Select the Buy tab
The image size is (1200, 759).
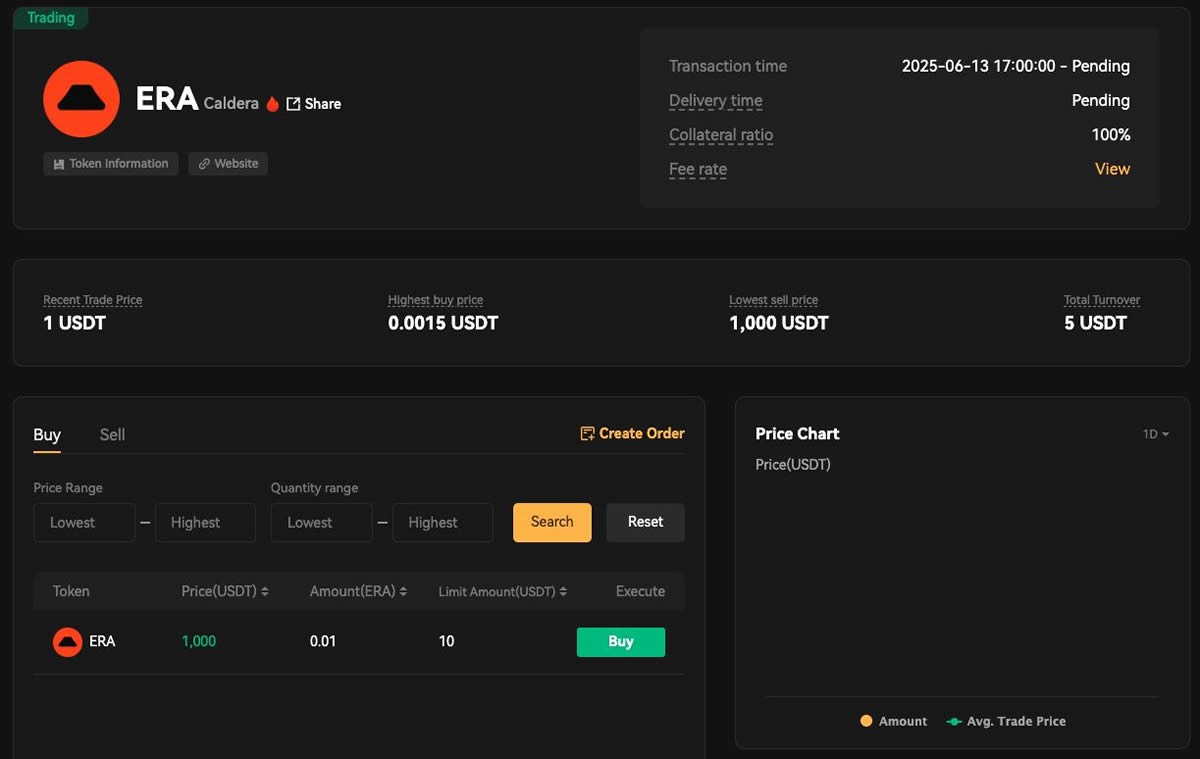click(46, 434)
